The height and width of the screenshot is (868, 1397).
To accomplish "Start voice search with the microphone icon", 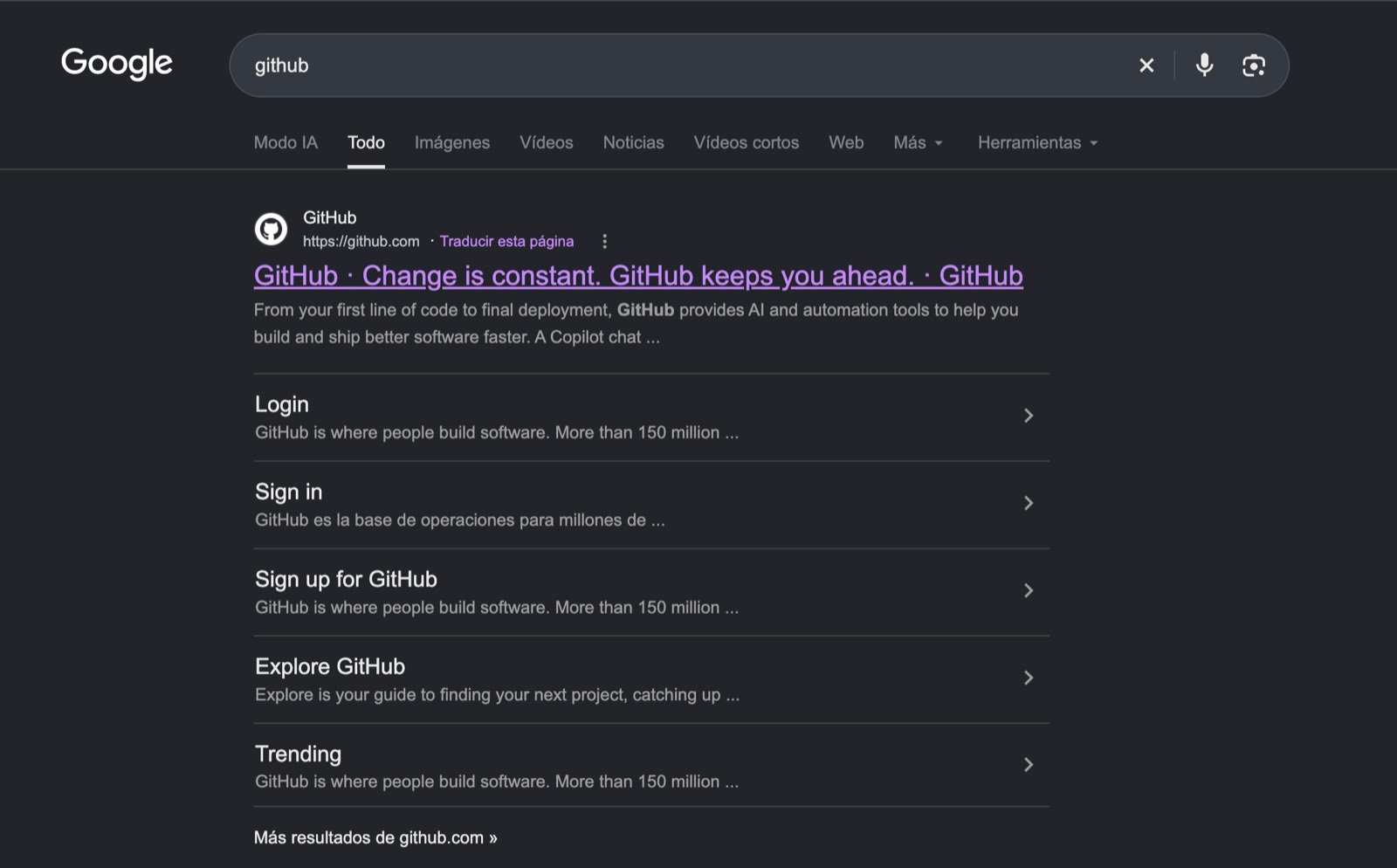I will pyautogui.click(x=1205, y=65).
